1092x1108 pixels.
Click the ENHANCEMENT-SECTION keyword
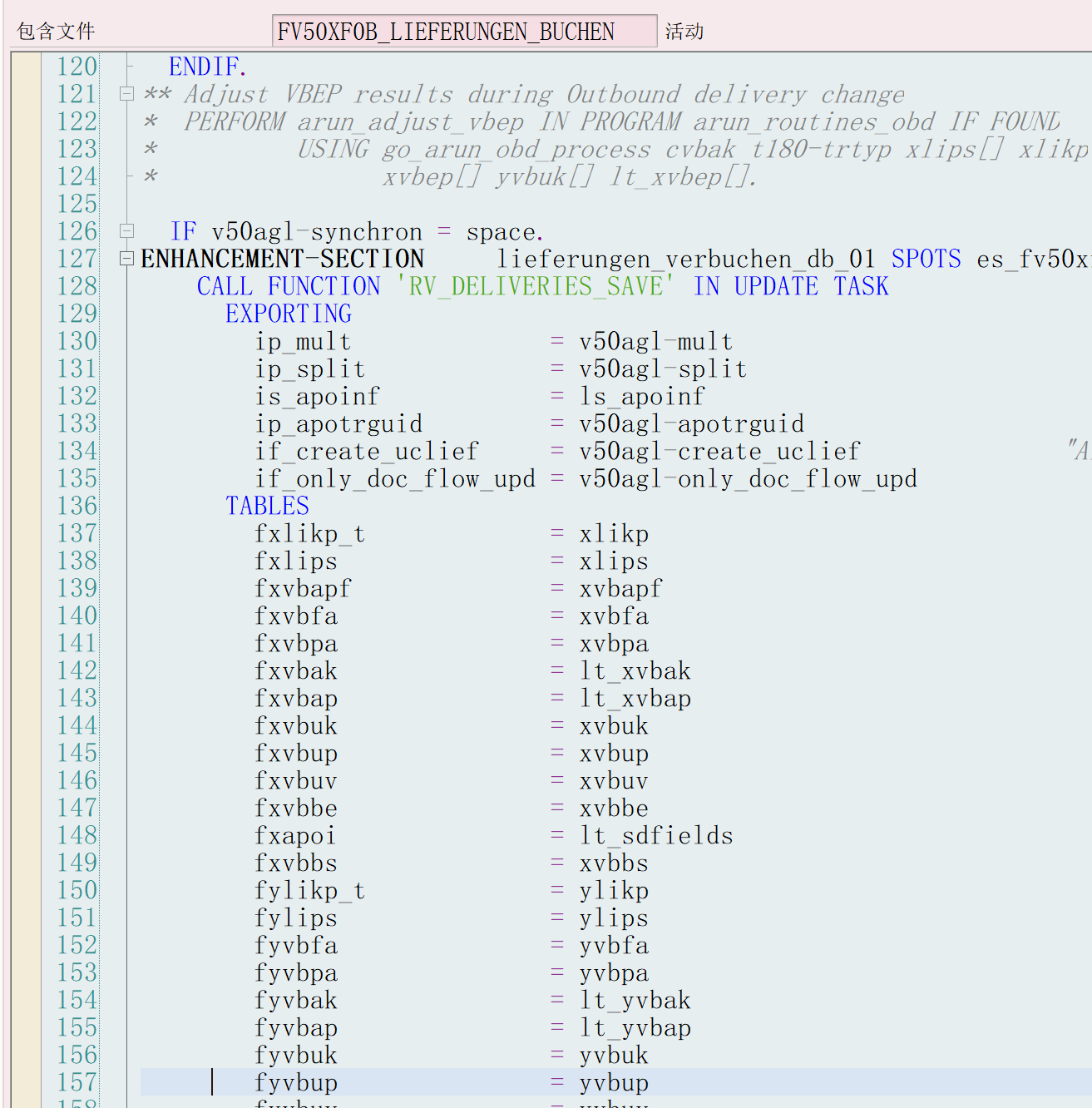point(282,259)
